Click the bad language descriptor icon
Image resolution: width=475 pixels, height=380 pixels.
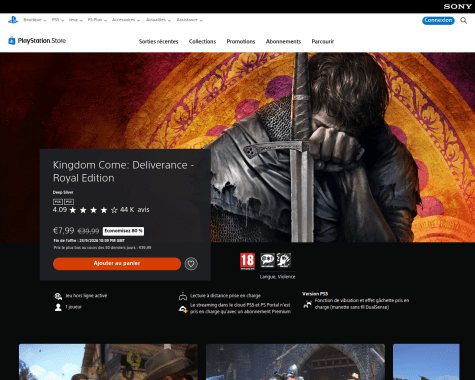pyautogui.click(x=267, y=260)
